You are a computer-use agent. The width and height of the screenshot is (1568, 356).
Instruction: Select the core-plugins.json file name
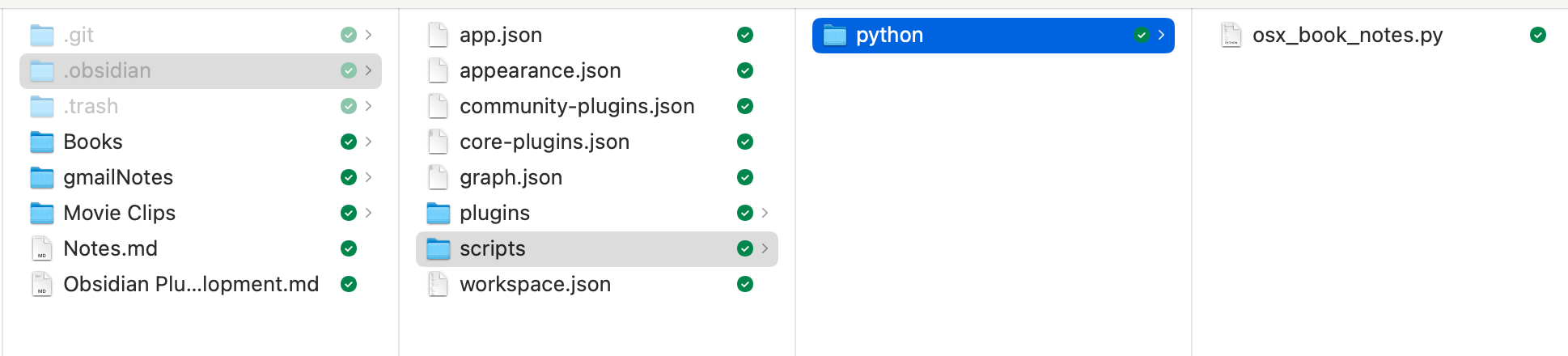pos(544,142)
